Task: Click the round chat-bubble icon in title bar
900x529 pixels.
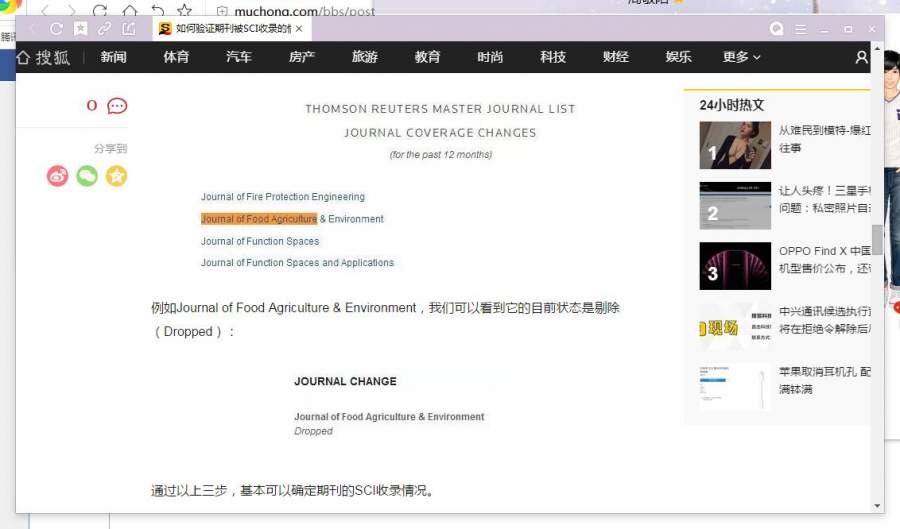Action: [777, 29]
